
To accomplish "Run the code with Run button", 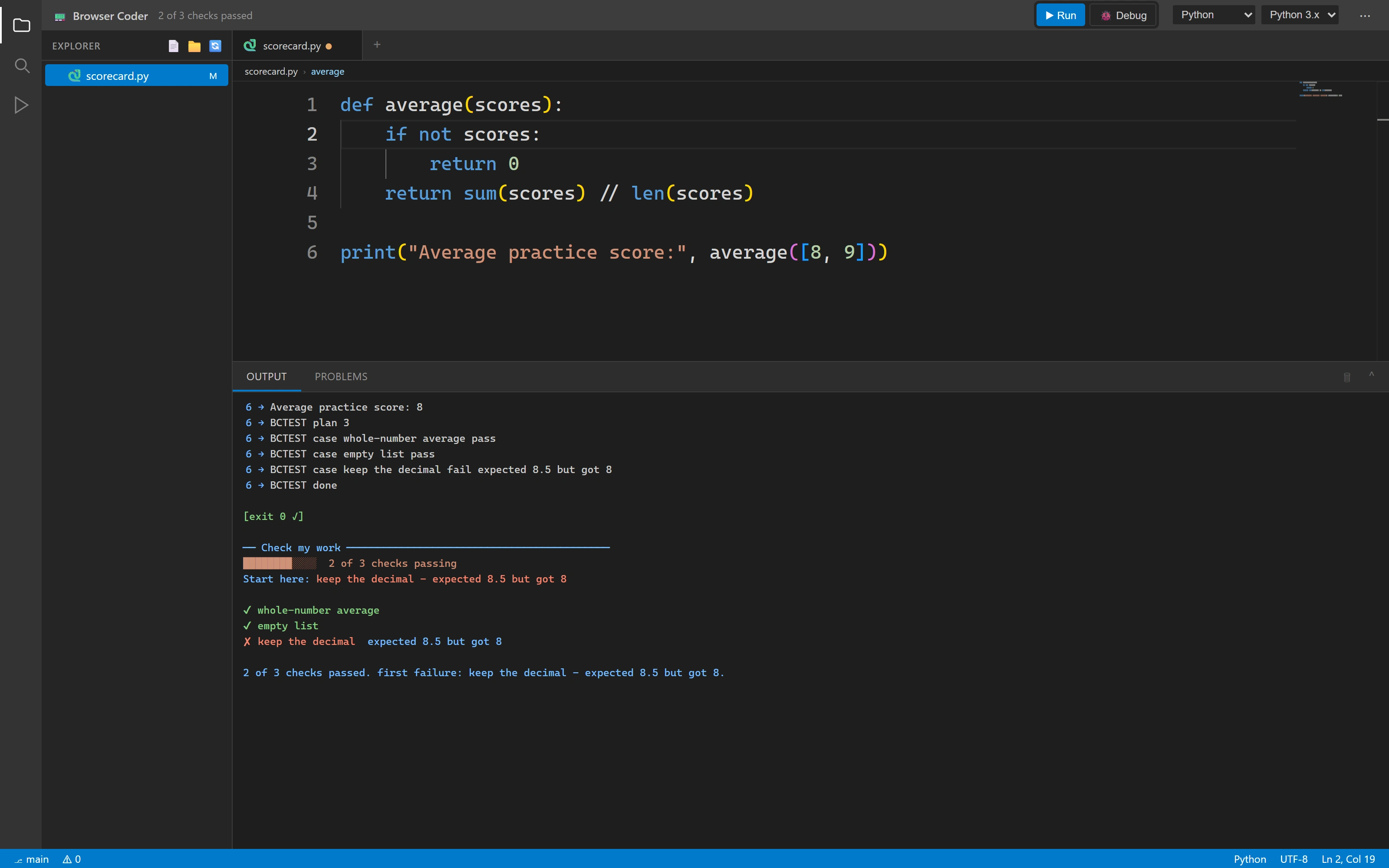I will pos(1060,16).
